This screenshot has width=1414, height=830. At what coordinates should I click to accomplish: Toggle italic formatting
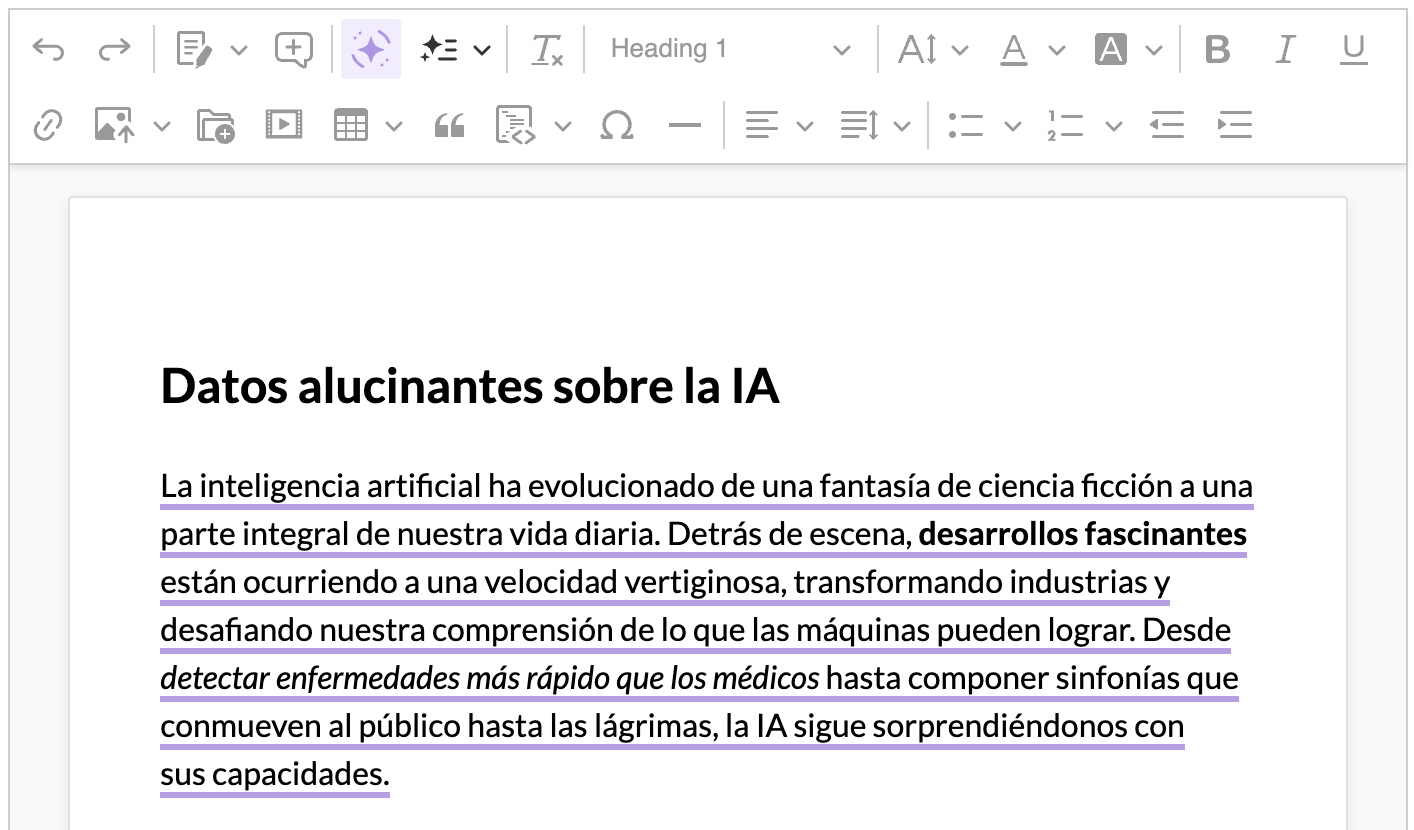[1285, 48]
